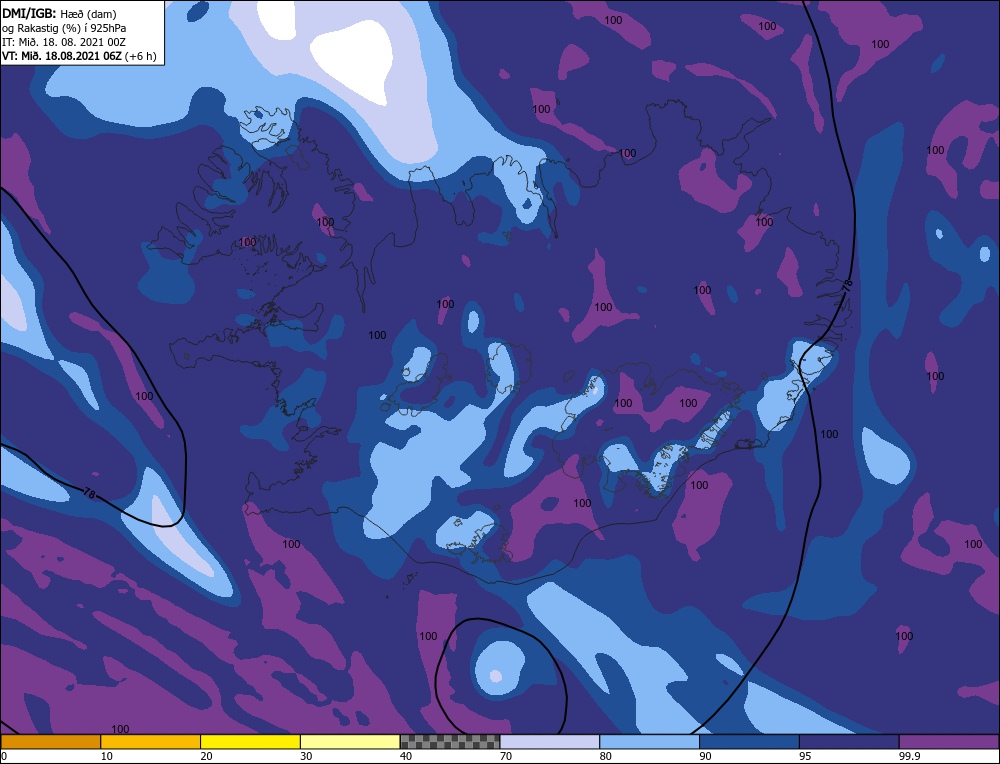This screenshot has height=764, width=1000.
Task: Click the orange 10–20 legend swatch
Action: [151, 742]
